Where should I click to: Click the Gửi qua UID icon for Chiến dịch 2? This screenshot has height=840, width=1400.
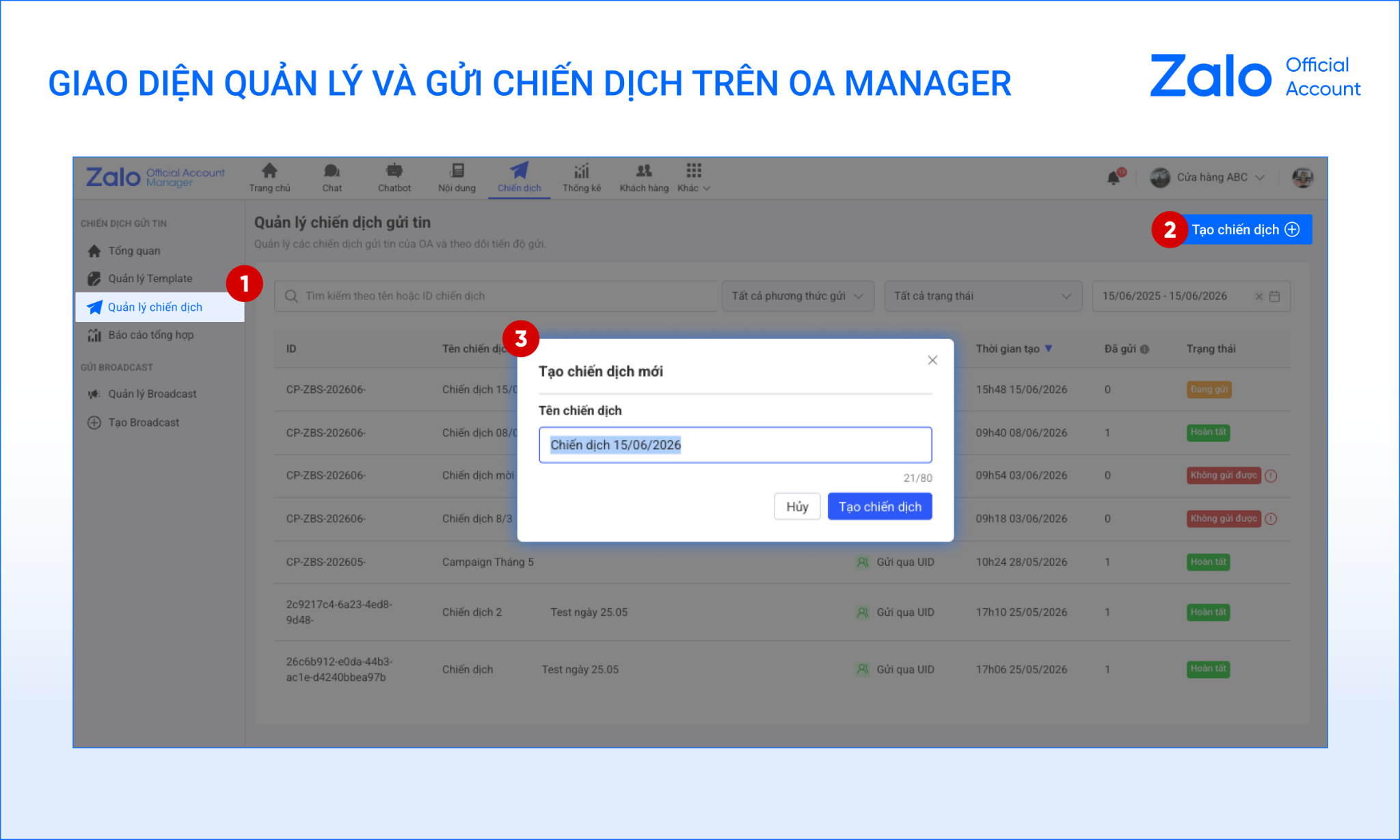pyautogui.click(x=863, y=612)
